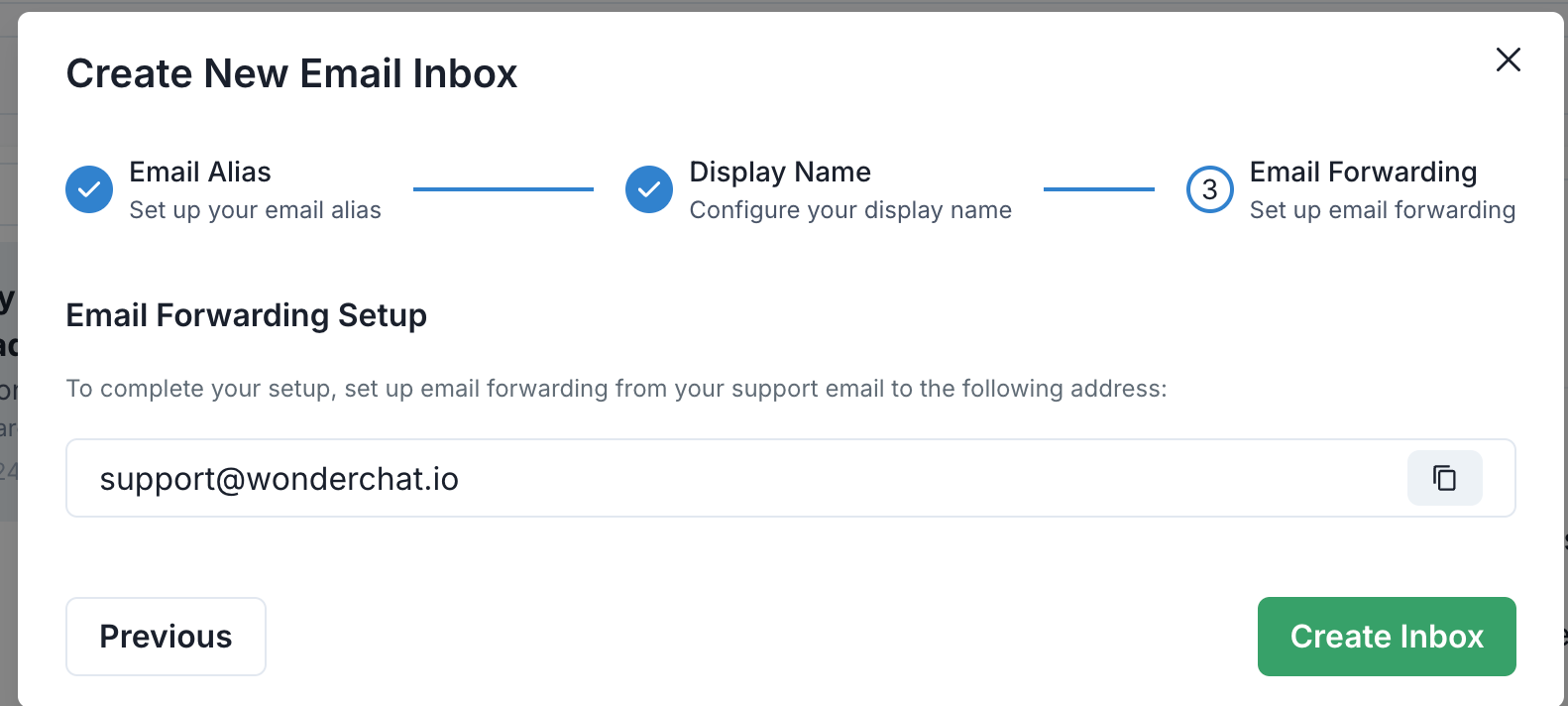Click the "Set up email forwarding" subtitle
The height and width of the screenshot is (706, 1568).
[1382, 210]
